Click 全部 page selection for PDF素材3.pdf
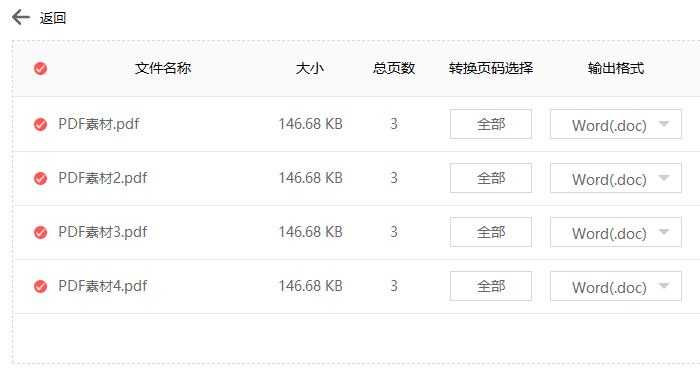Viewport: 700px width, 383px height. 491,232
